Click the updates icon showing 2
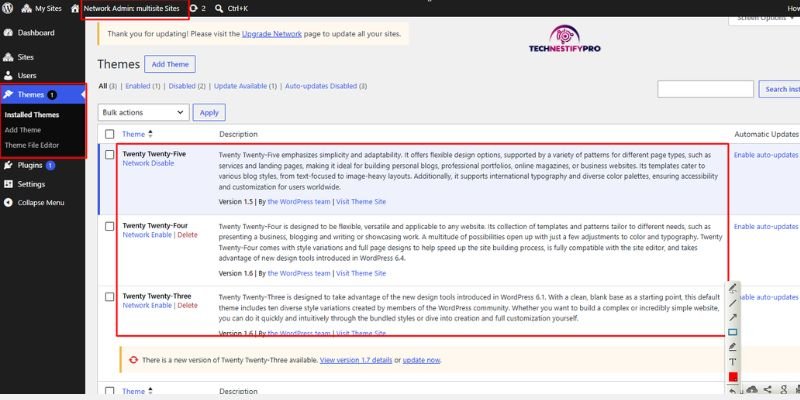 [x=197, y=9]
